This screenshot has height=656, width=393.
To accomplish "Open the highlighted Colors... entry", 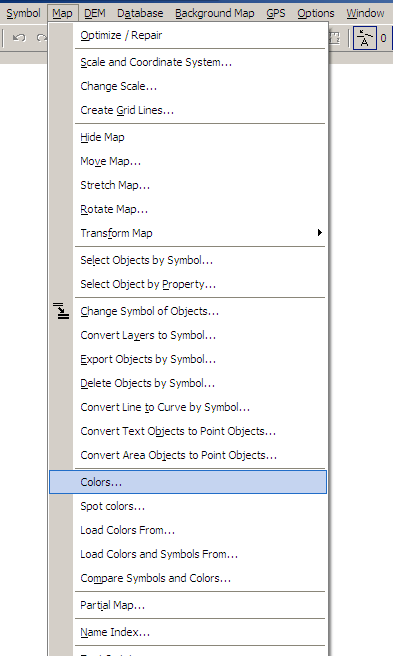I will point(188,482).
